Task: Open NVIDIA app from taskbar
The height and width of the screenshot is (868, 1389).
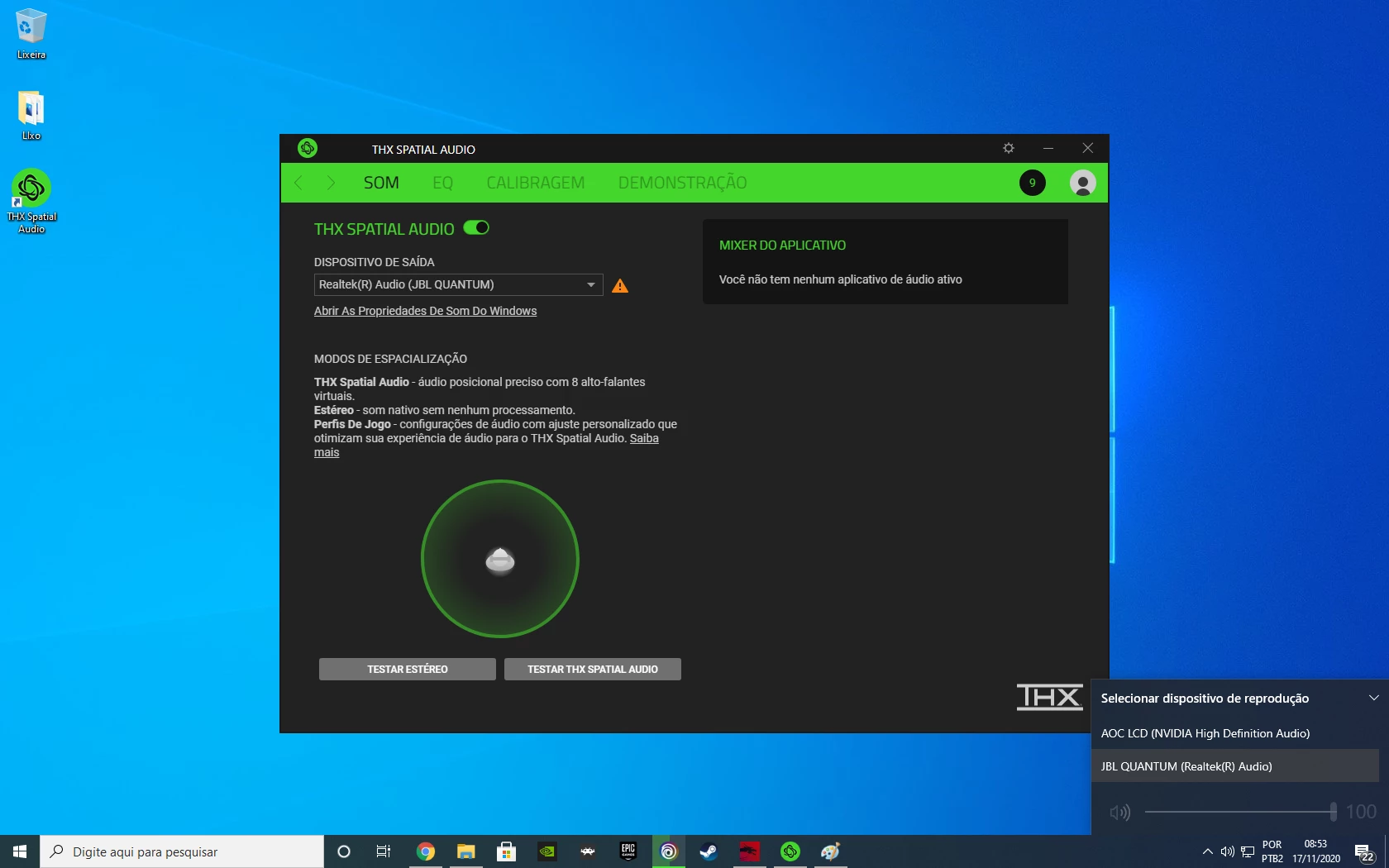Action: pos(547,851)
